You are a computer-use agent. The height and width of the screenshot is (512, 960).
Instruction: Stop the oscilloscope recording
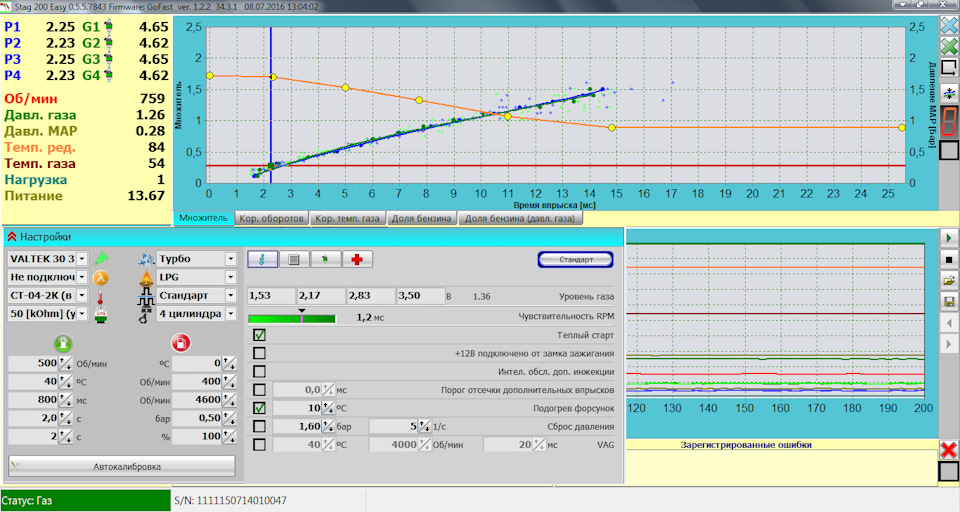[x=949, y=258]
